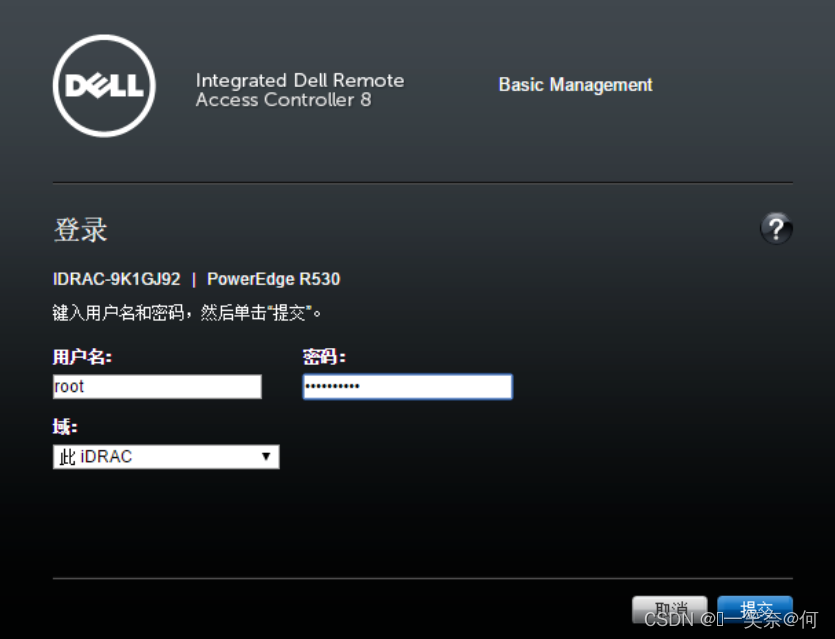Select the IDRAC-9K1GJ92 hostname text

(x=117, y=279)
